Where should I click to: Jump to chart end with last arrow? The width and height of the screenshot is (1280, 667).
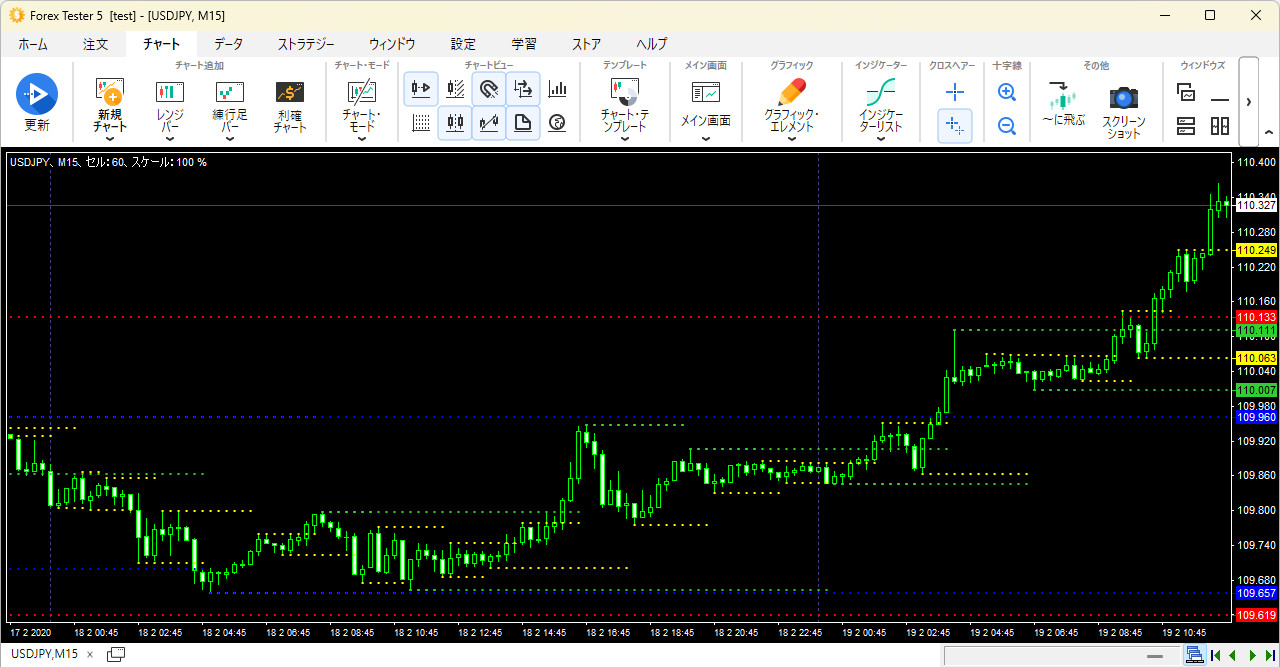pos(1271,655)
